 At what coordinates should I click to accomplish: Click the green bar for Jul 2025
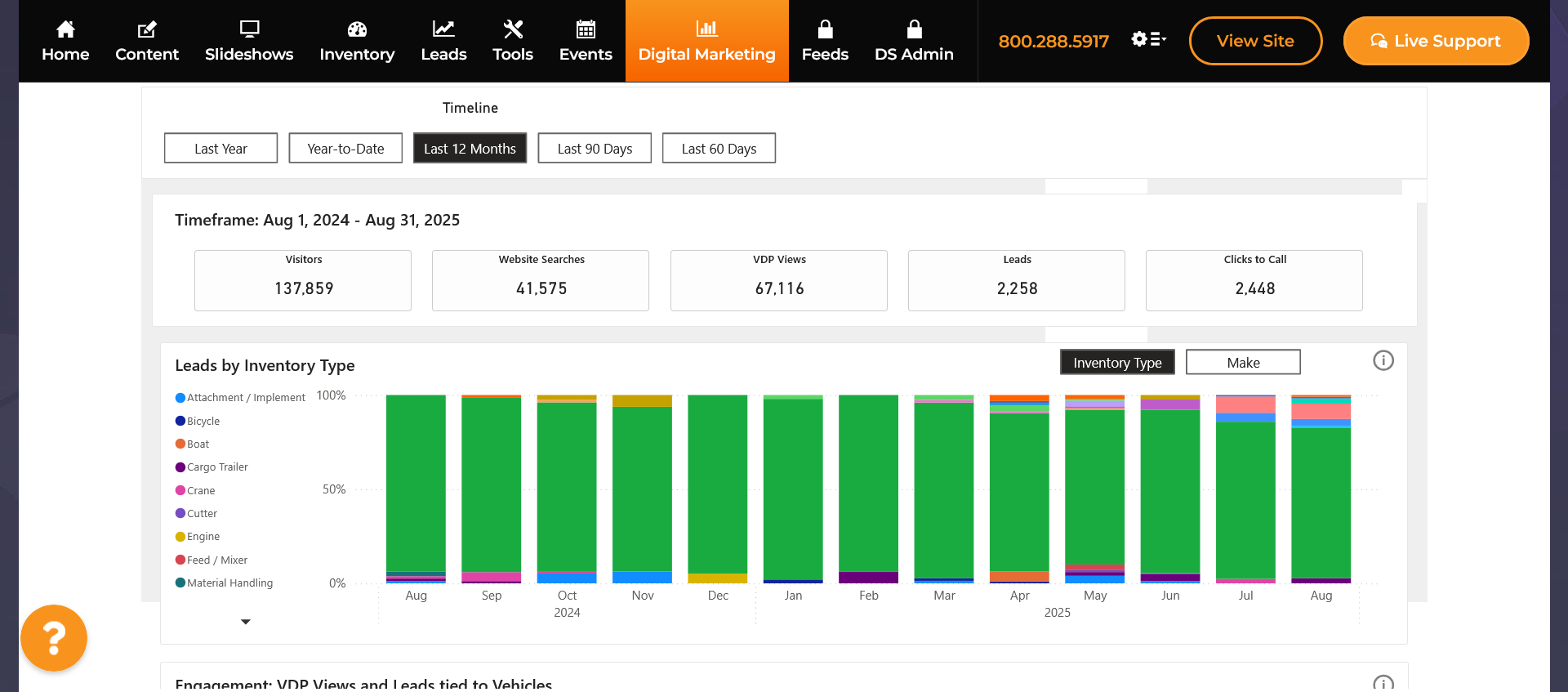(1245, 500)
